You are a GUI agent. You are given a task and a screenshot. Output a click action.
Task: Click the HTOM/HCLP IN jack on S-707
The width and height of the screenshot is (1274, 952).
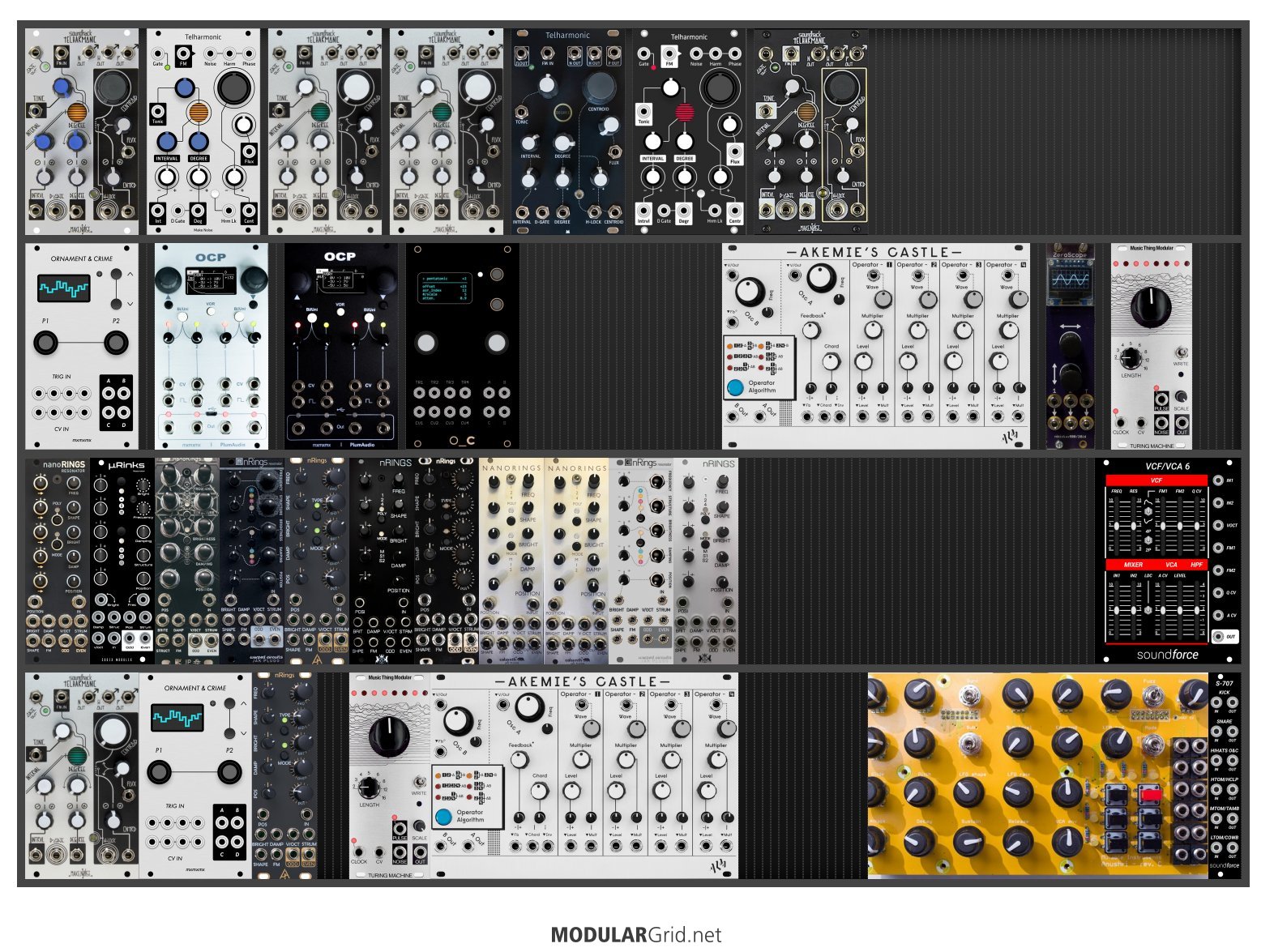tap(1216, 790)
